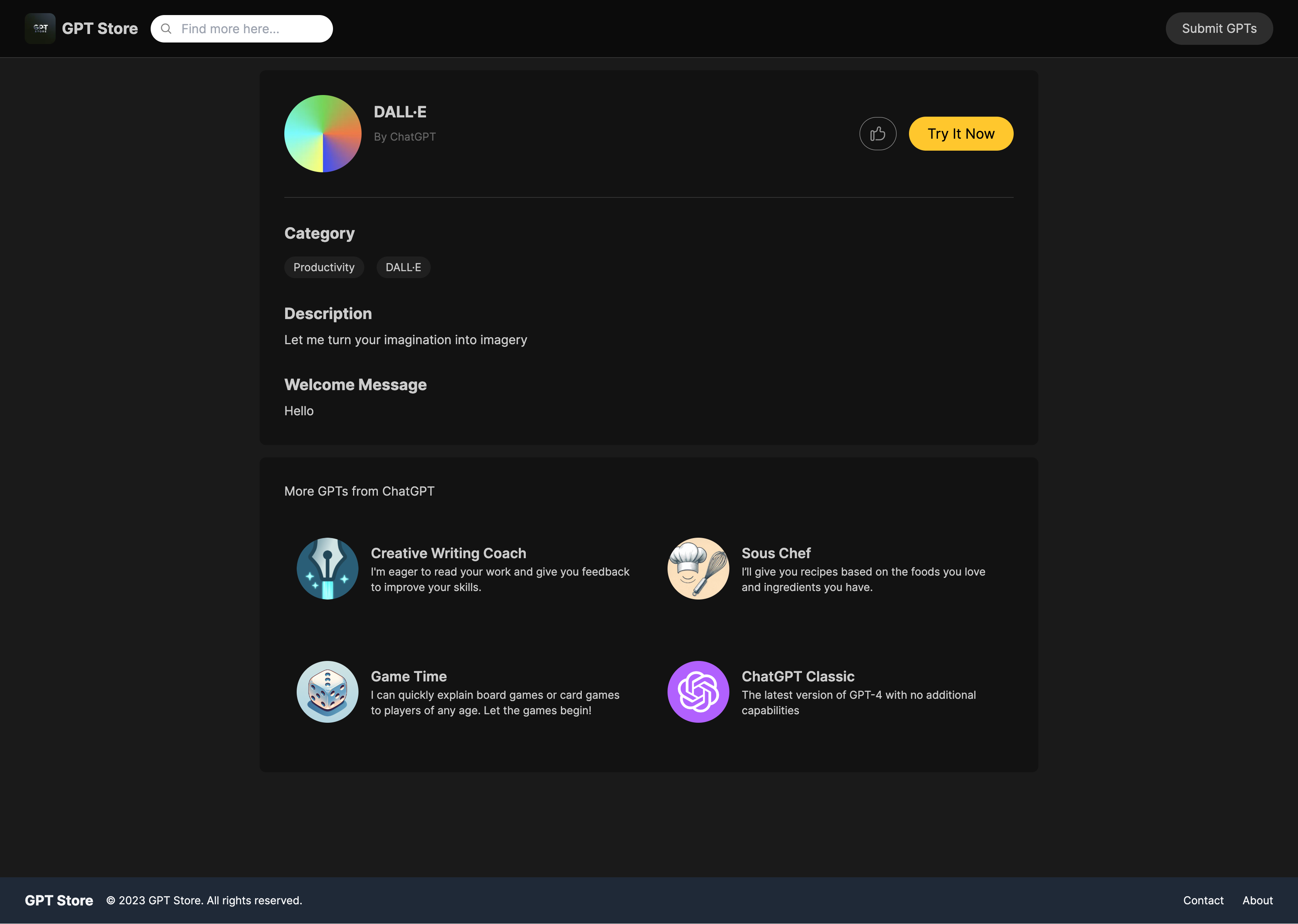The image size is (1298, 924).
Task: Open the ChatGPT Classic purple logo icon
Action: [x=698, y=691]
